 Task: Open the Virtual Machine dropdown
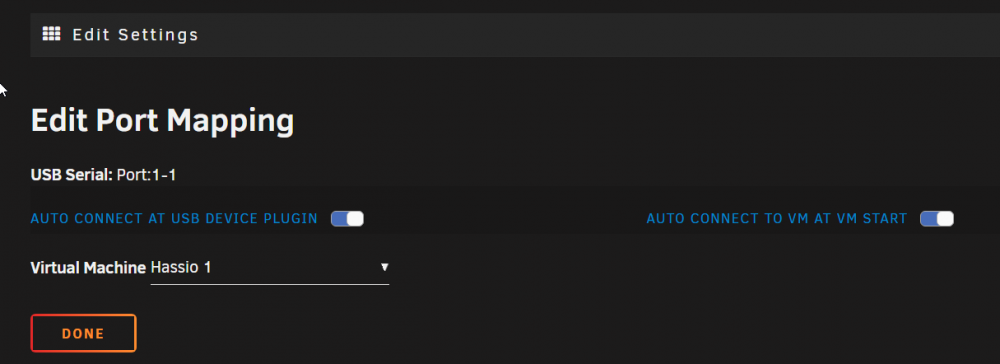(270, 268)
